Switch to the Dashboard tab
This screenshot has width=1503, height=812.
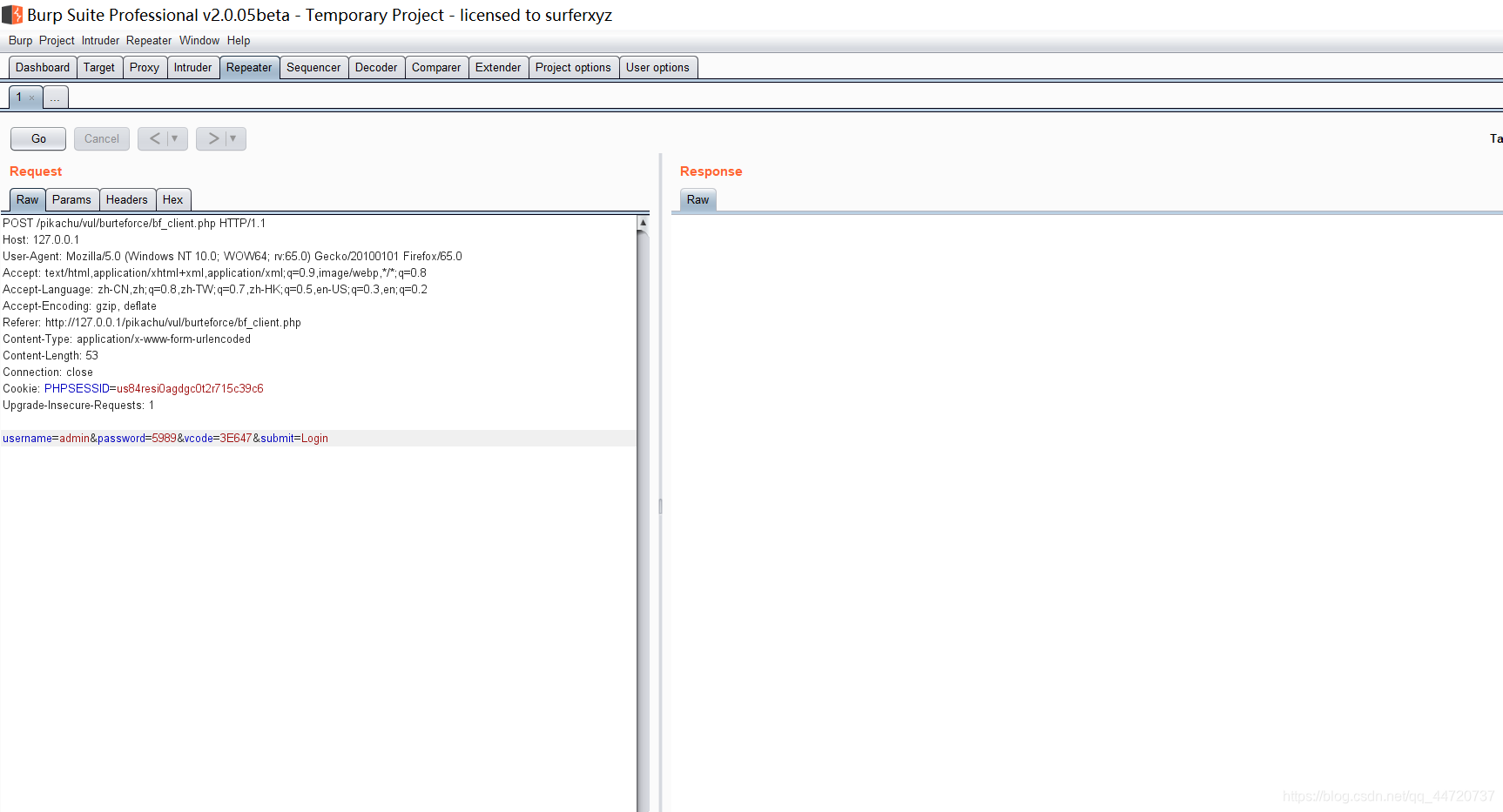[43, 67]
